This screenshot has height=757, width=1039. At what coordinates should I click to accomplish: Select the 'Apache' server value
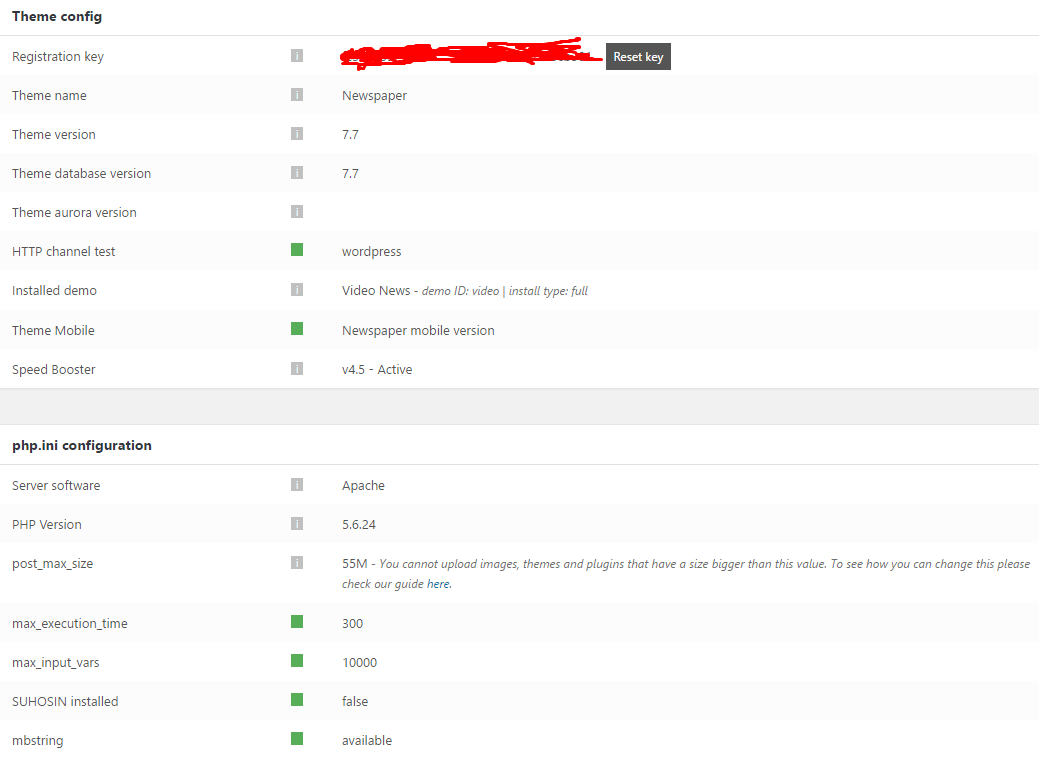363,486
